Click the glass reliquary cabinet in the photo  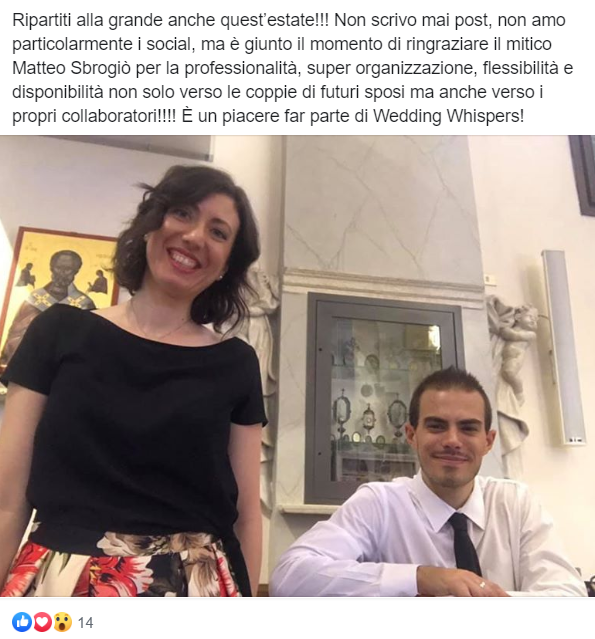tap(383, 397)
